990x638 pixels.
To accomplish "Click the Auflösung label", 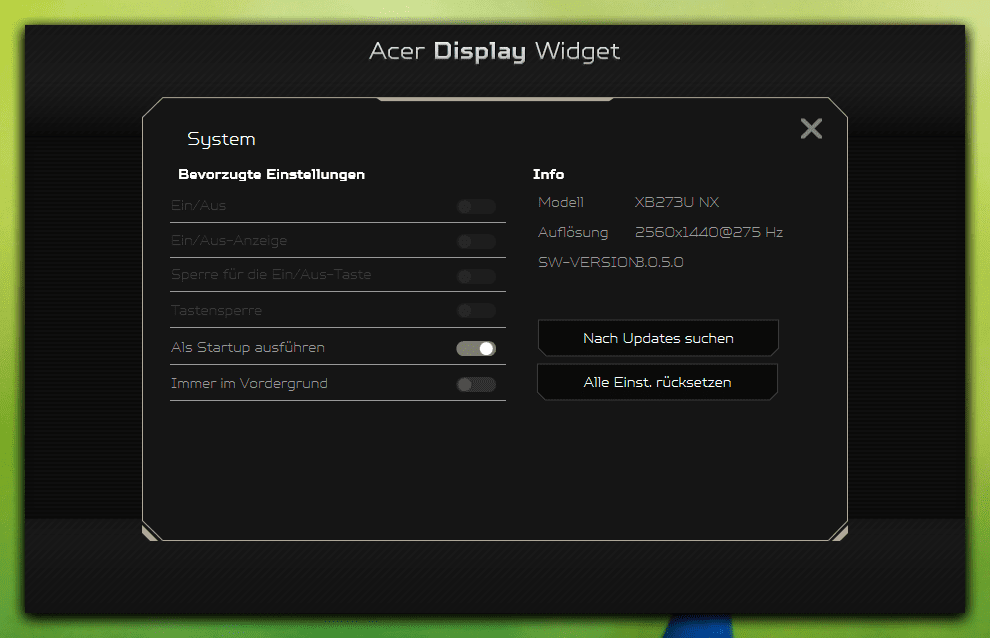I will 573,232.
